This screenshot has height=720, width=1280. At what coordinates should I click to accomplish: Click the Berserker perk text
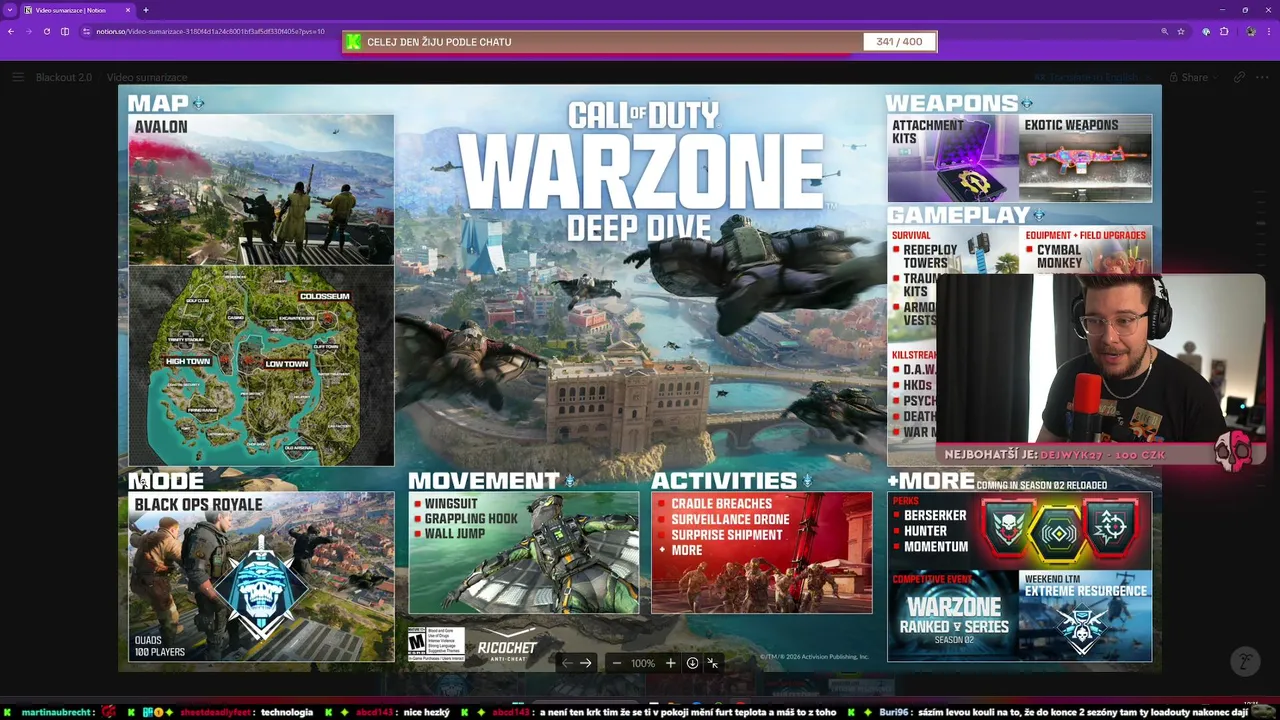point(935,515)
